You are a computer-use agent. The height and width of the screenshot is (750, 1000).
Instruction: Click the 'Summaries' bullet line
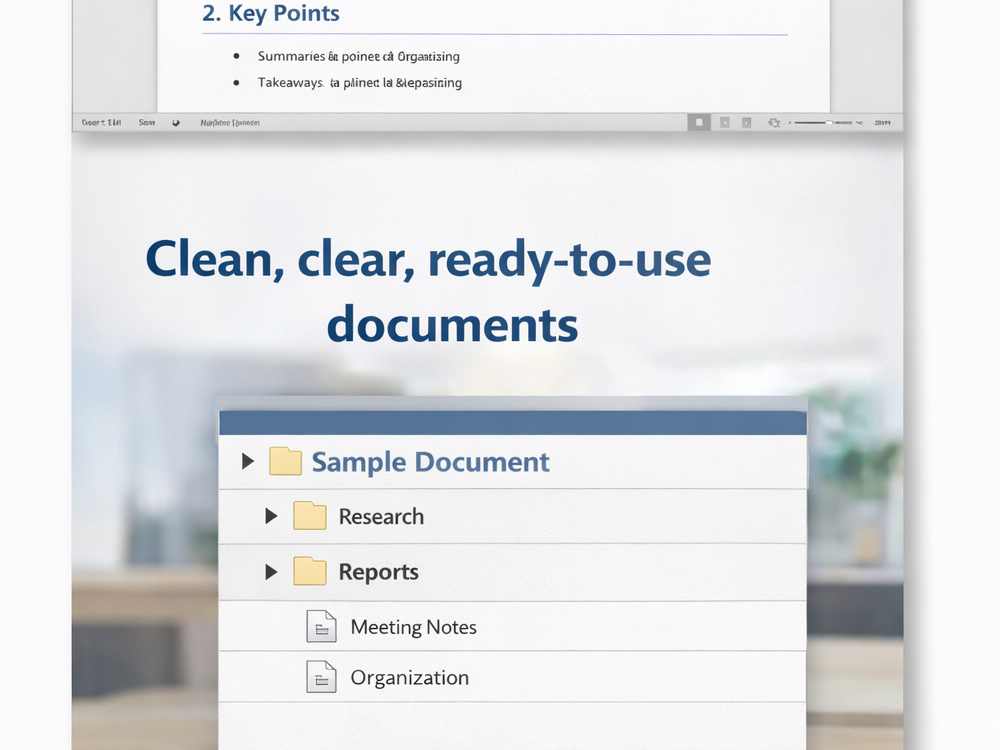[x=358, y=56]
